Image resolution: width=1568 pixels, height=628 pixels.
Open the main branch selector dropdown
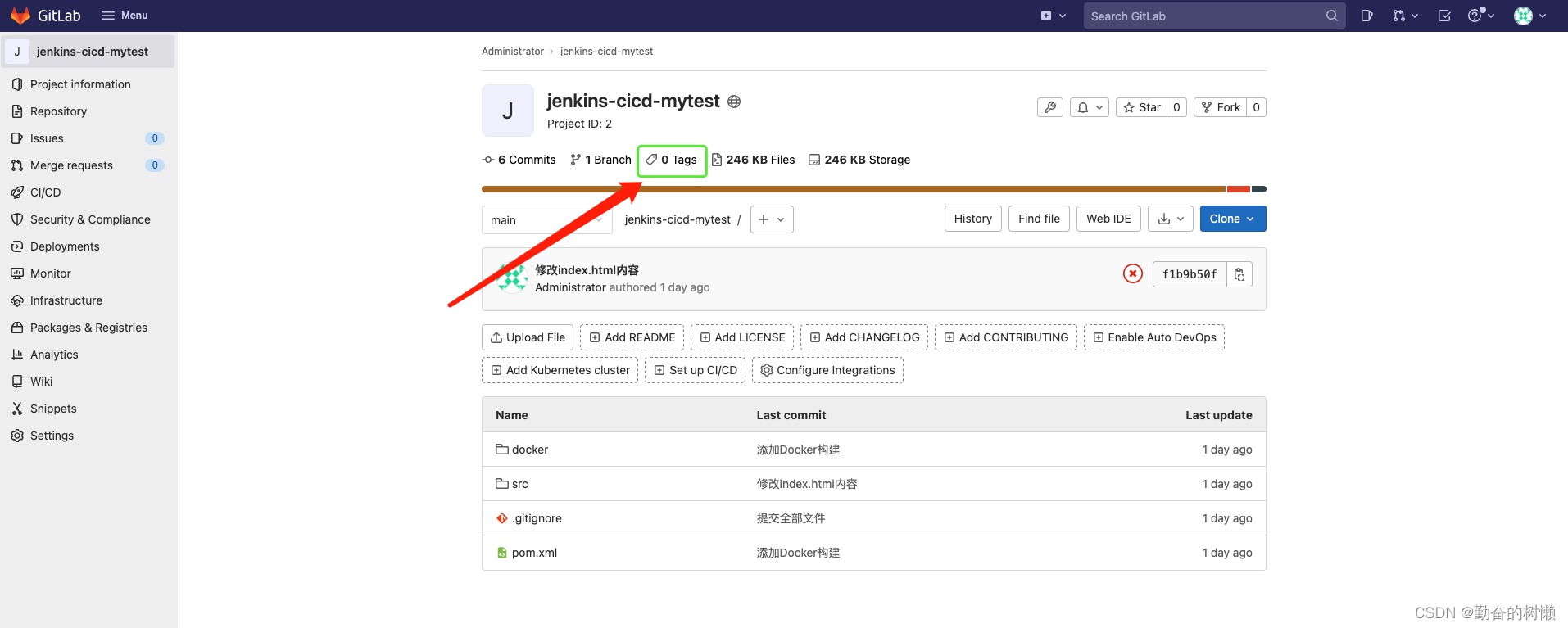point(547,219)
